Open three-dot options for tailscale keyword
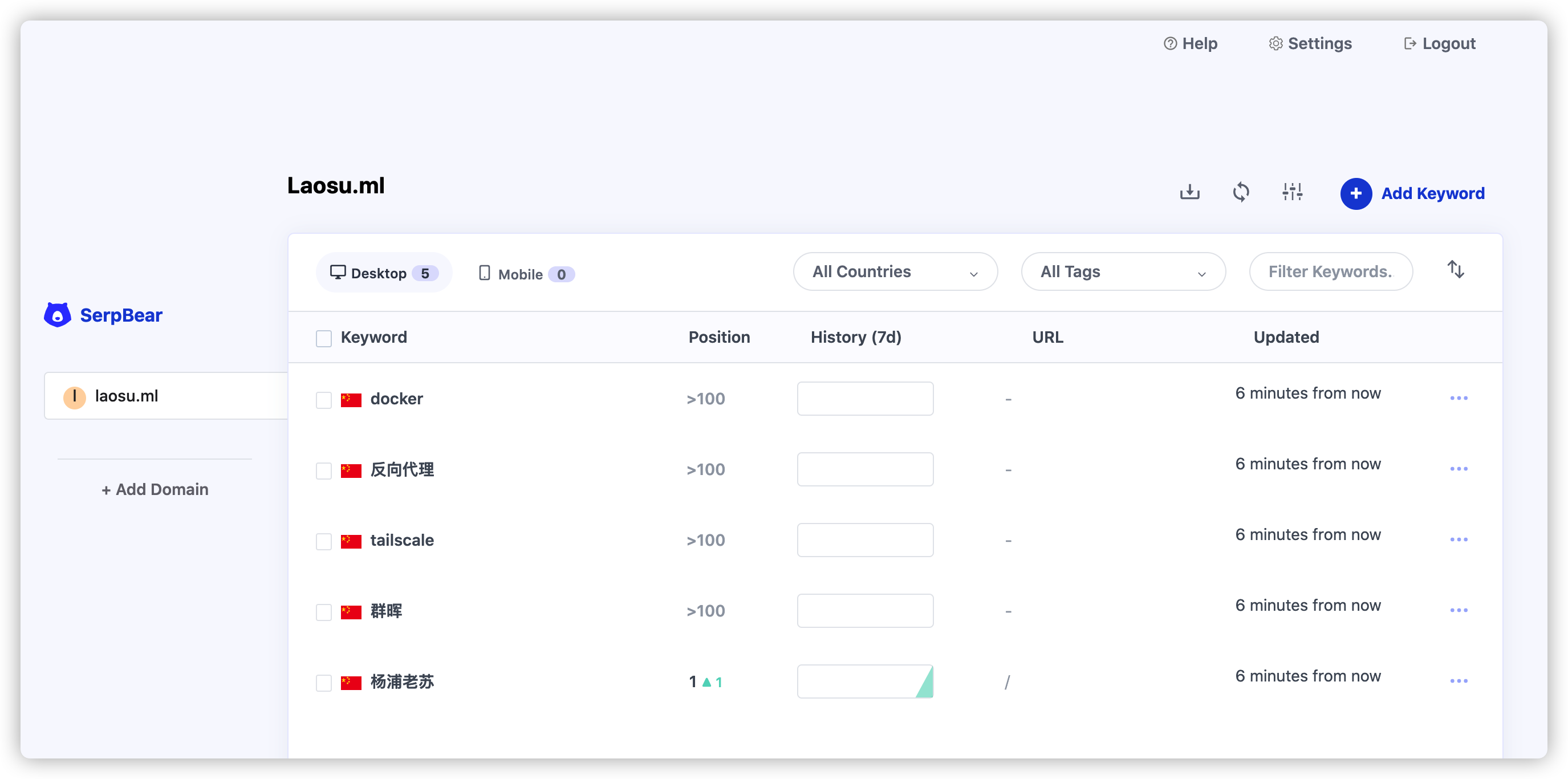The height and width of the screenshot is (779, 1568). pos(1459,539)
